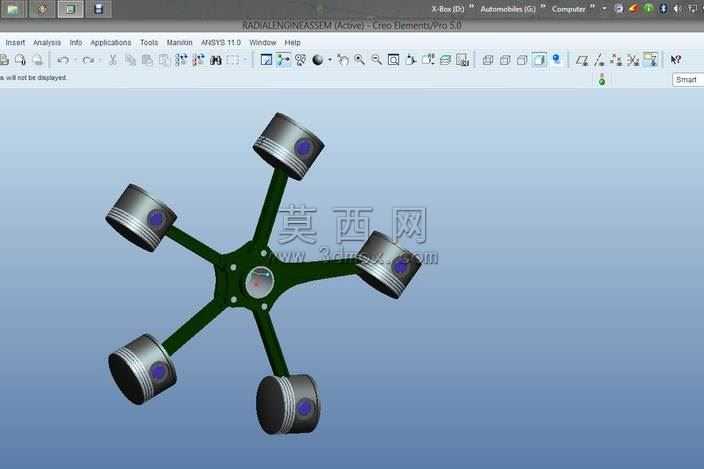Toggle datum axes display

click(599, 60)
